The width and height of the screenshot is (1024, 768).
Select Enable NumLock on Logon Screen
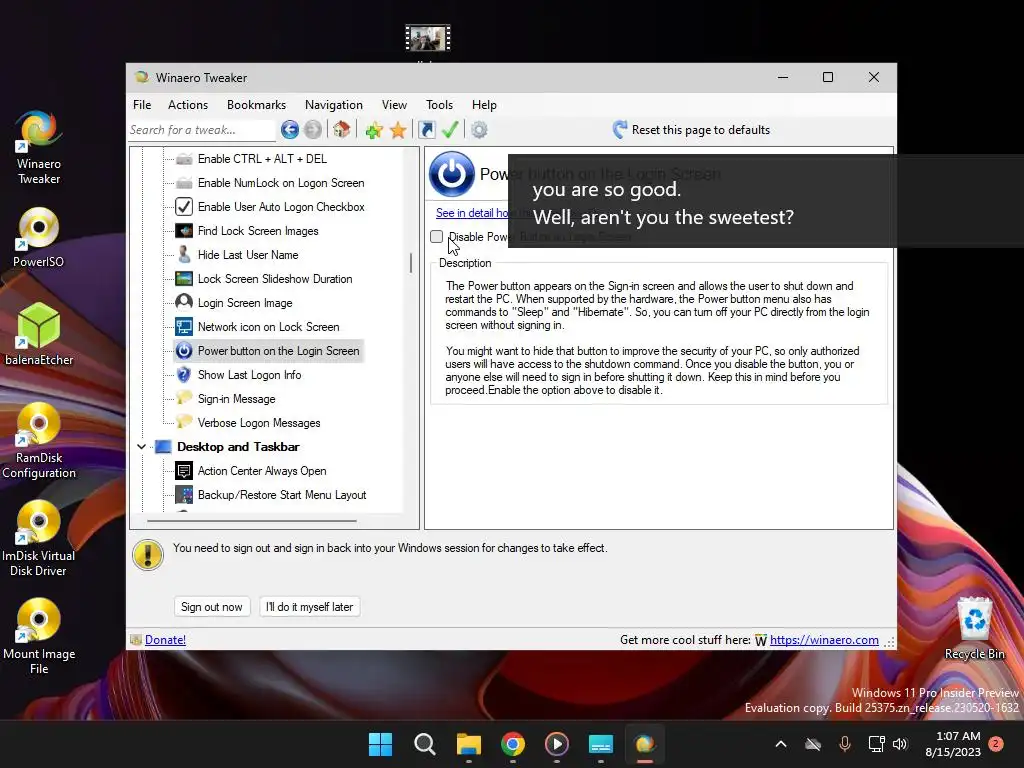281,183
